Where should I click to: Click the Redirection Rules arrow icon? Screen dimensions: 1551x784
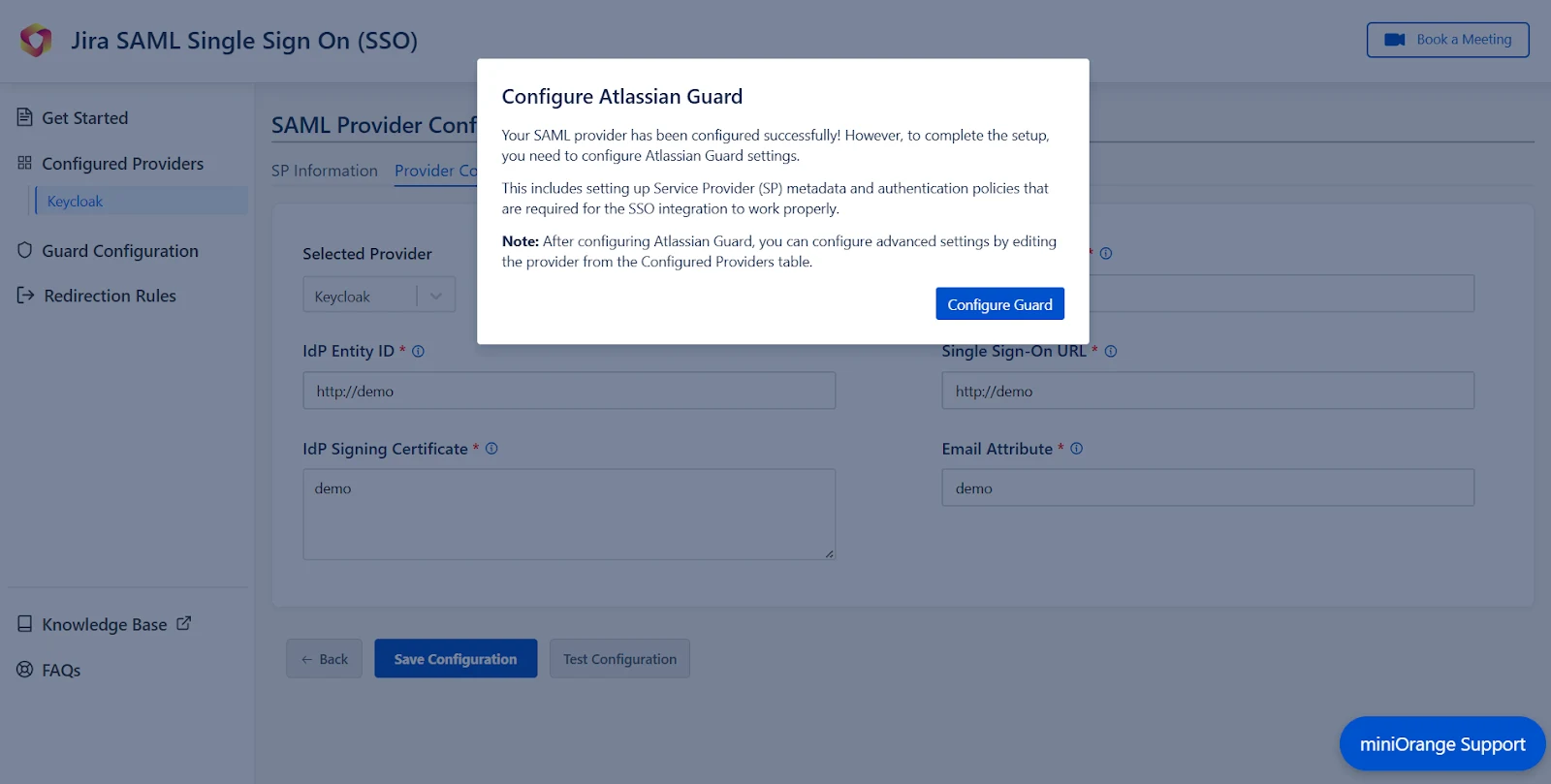click(23, 296)
